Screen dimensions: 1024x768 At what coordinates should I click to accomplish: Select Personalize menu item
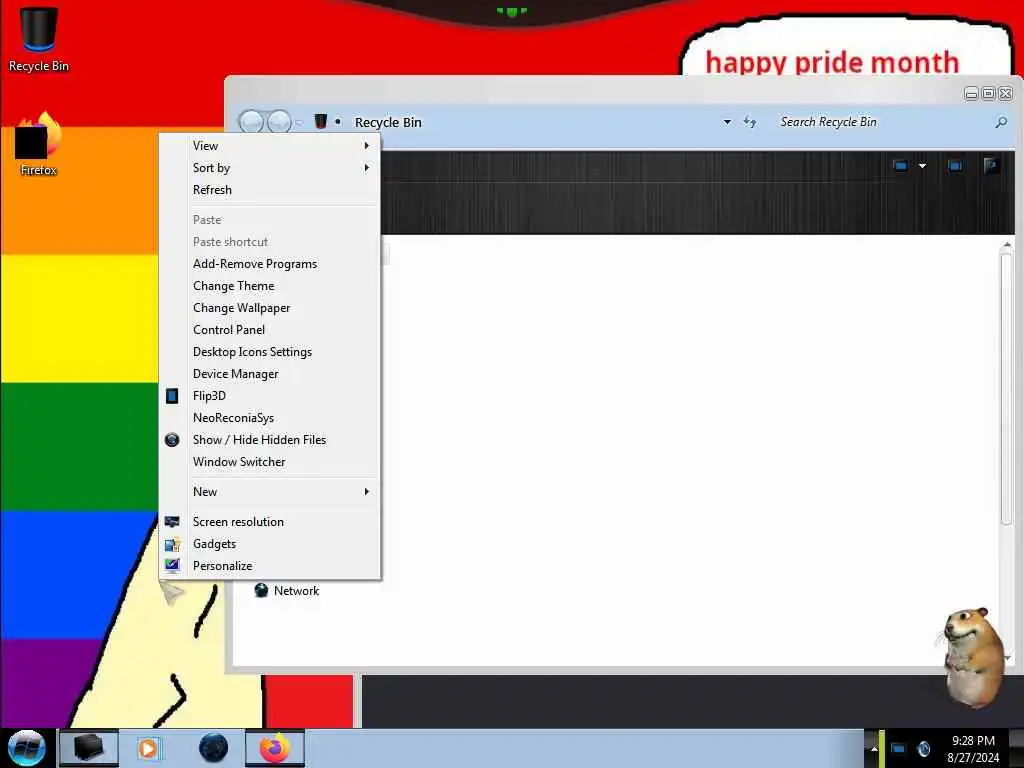click(x=223, y=566)
